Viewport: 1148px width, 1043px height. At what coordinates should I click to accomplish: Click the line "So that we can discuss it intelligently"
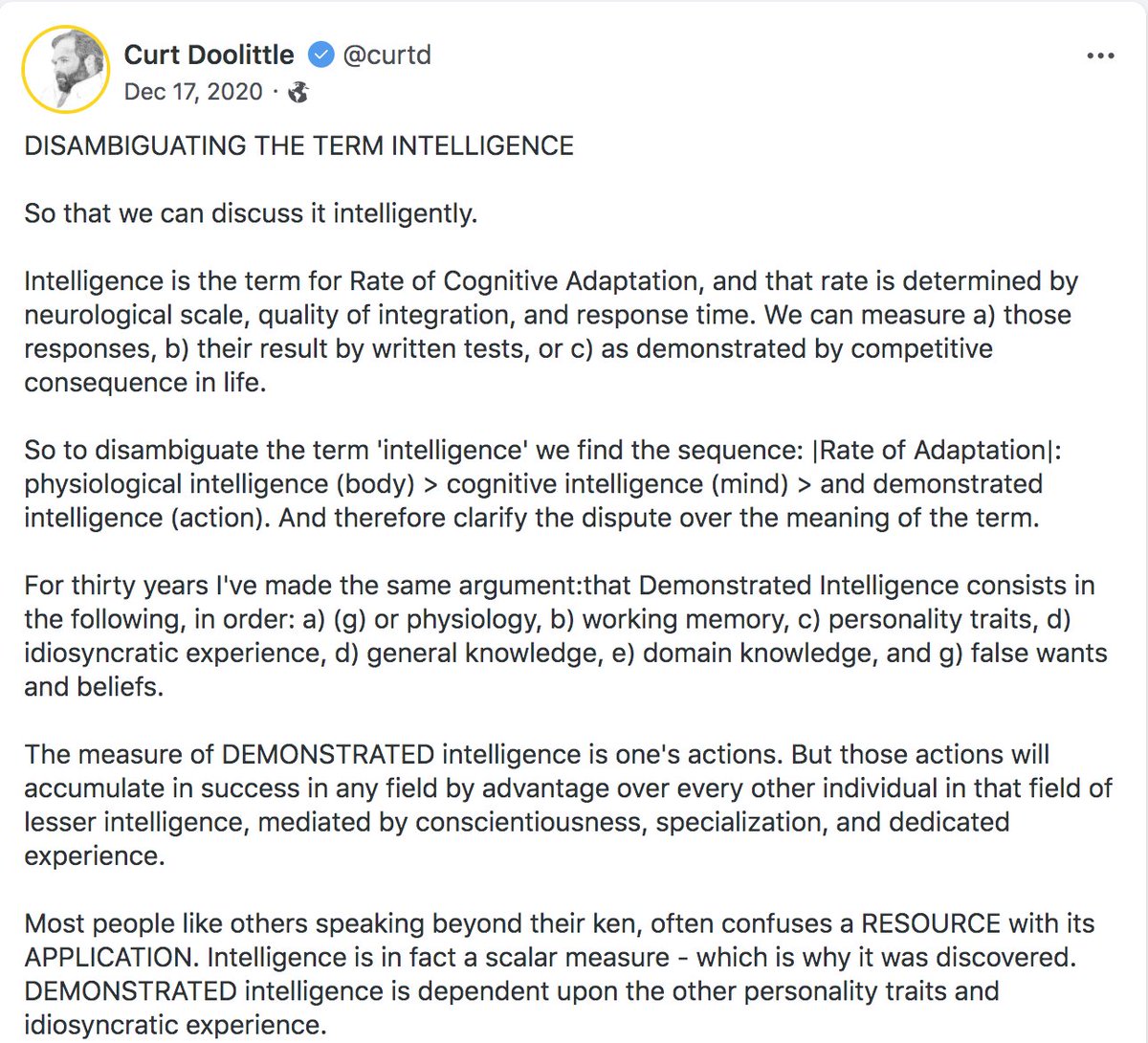click(x=250, y=212)
